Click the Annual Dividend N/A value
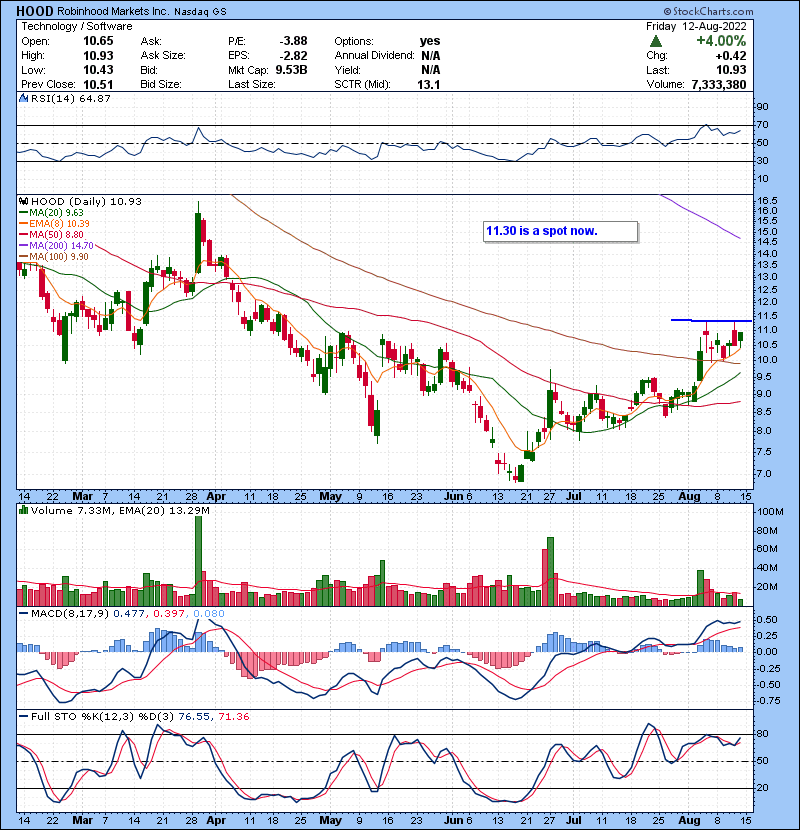 pyautogui.click(x=431, y=56)
